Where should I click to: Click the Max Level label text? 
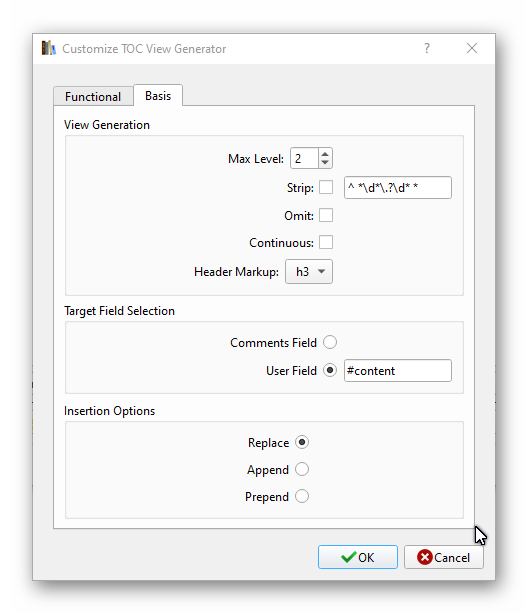point(256,159)
